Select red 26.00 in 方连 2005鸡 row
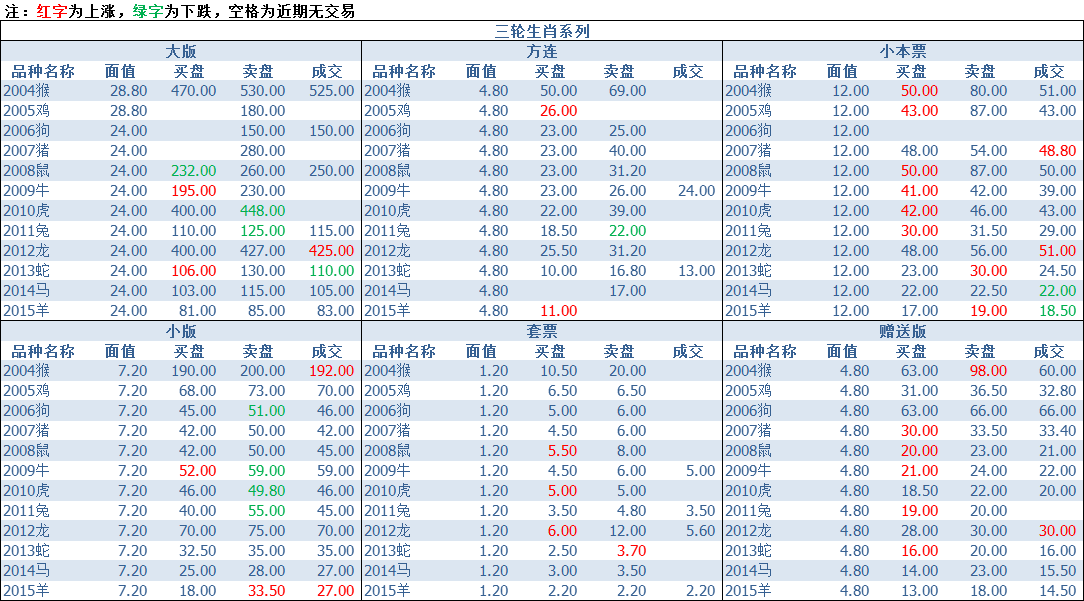Viewport: 1084px width, 601px height. coord(559,111)
